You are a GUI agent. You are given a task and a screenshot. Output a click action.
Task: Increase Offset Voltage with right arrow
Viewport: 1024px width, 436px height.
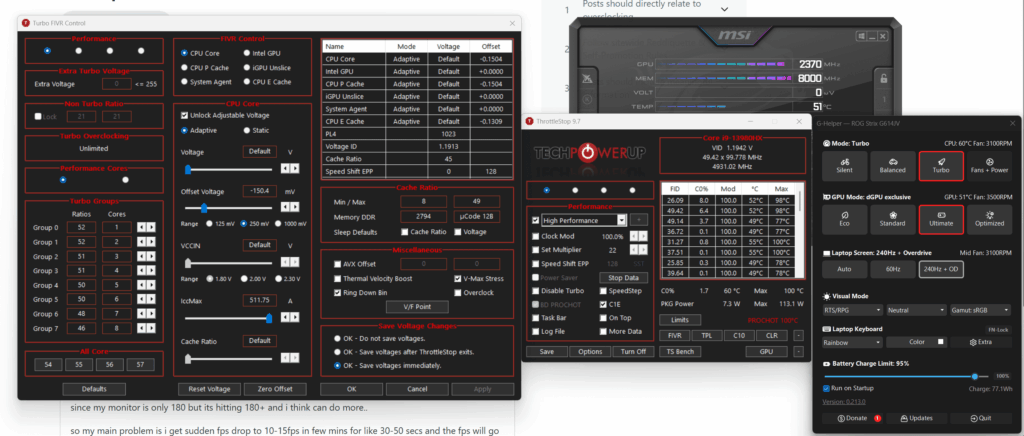pyautogui.click(x=295, y=207)
